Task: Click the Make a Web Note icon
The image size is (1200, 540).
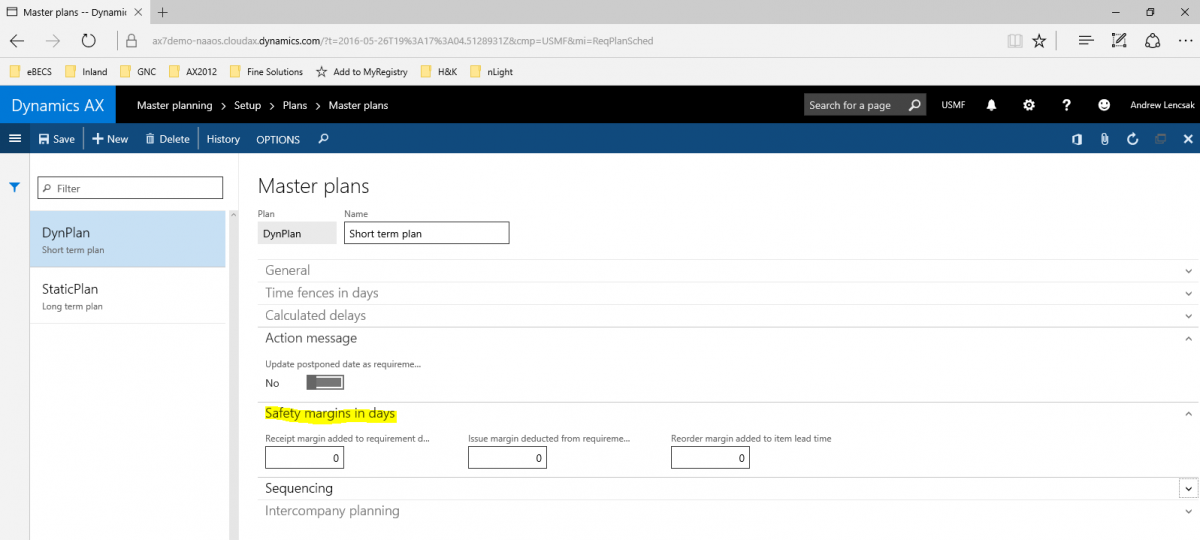Action: (x=1119, y=41)
